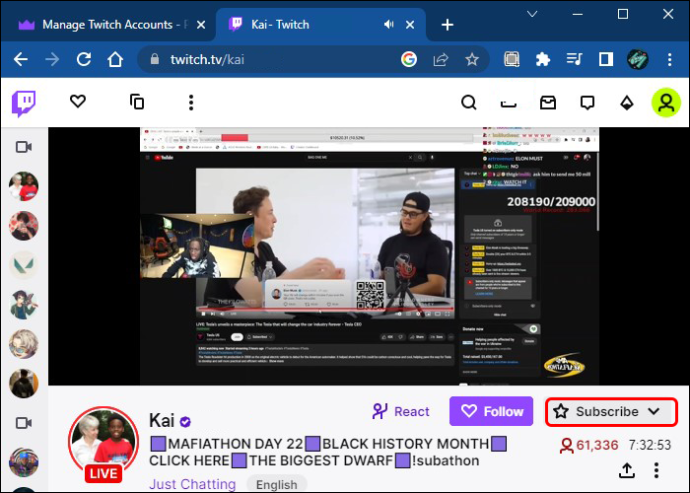Open the media control playlist icon
The height and width of the screenshot is (493, 690).
click(x=574, y=59)
